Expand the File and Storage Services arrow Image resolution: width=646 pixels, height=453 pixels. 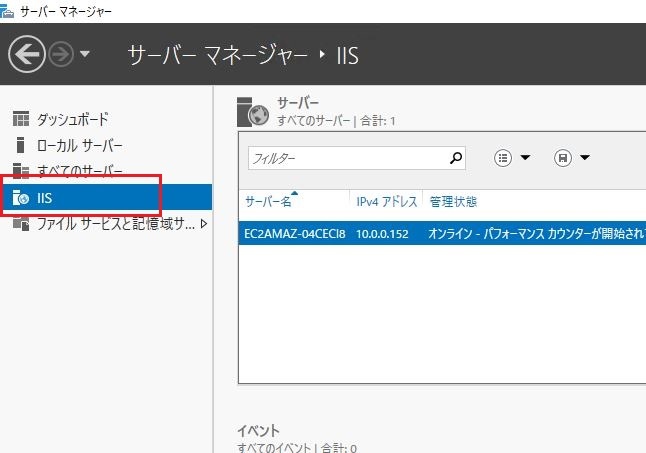point(204,224)
